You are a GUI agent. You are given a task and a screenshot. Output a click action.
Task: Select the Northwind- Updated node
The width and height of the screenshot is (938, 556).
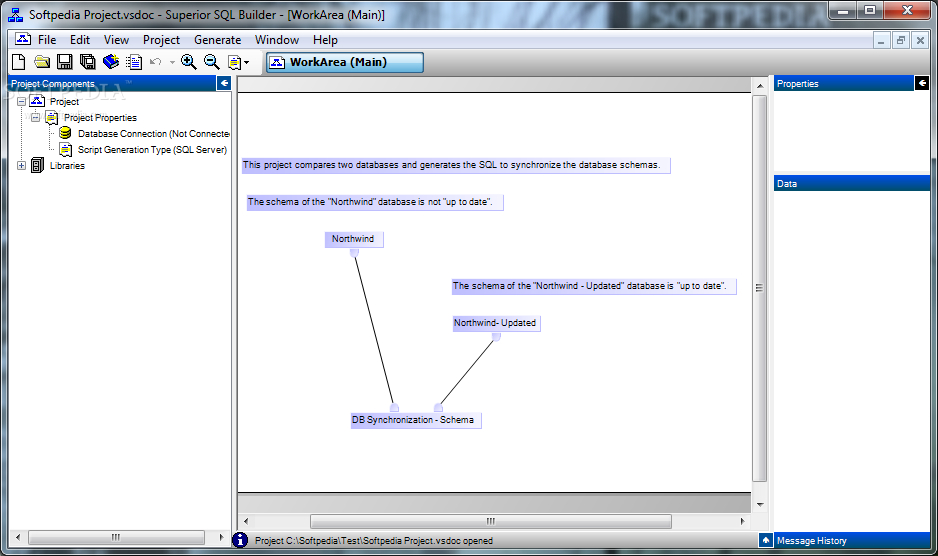click(496, 323)
